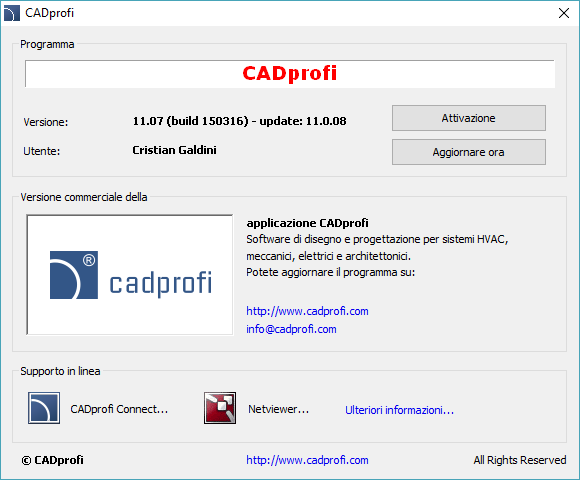Click the © CADprofi copyright text

[x=53, y=460]
